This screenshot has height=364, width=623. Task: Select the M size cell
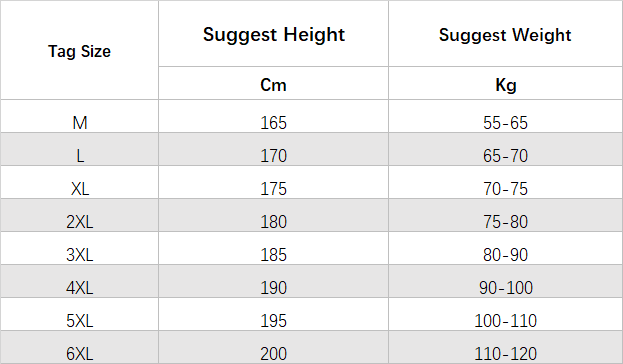pos(79,116)
